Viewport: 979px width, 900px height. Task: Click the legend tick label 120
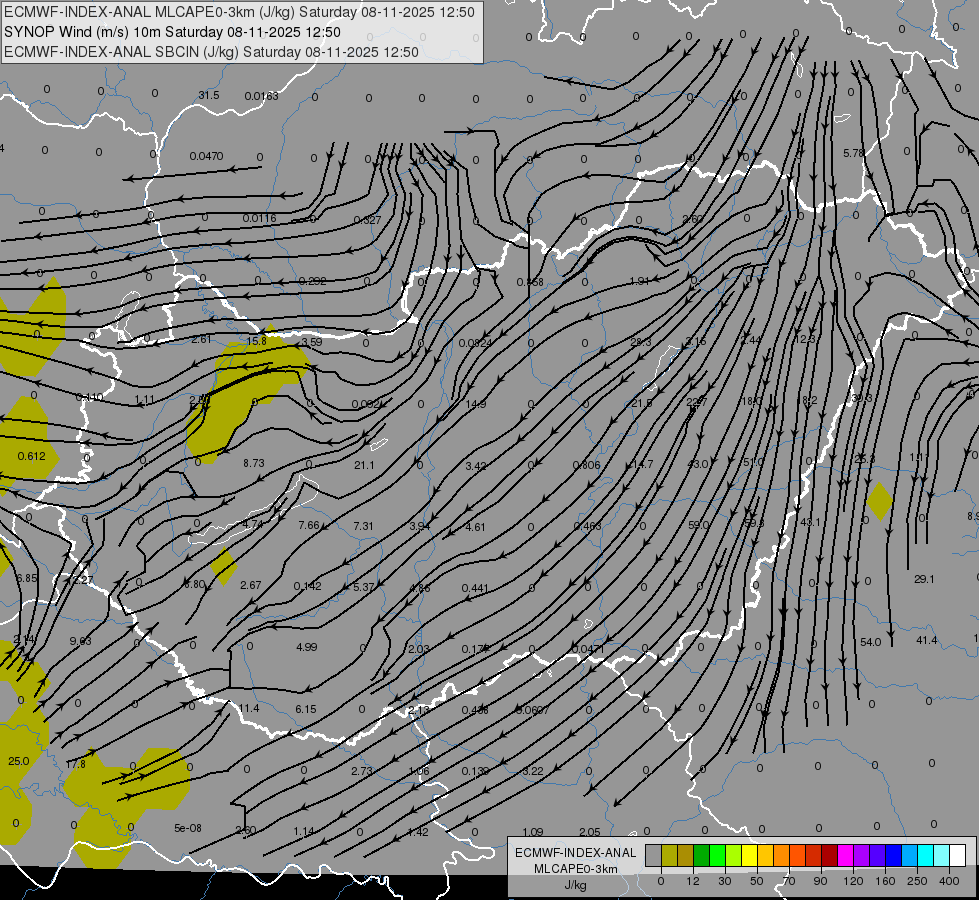click(x=853, y=881)
